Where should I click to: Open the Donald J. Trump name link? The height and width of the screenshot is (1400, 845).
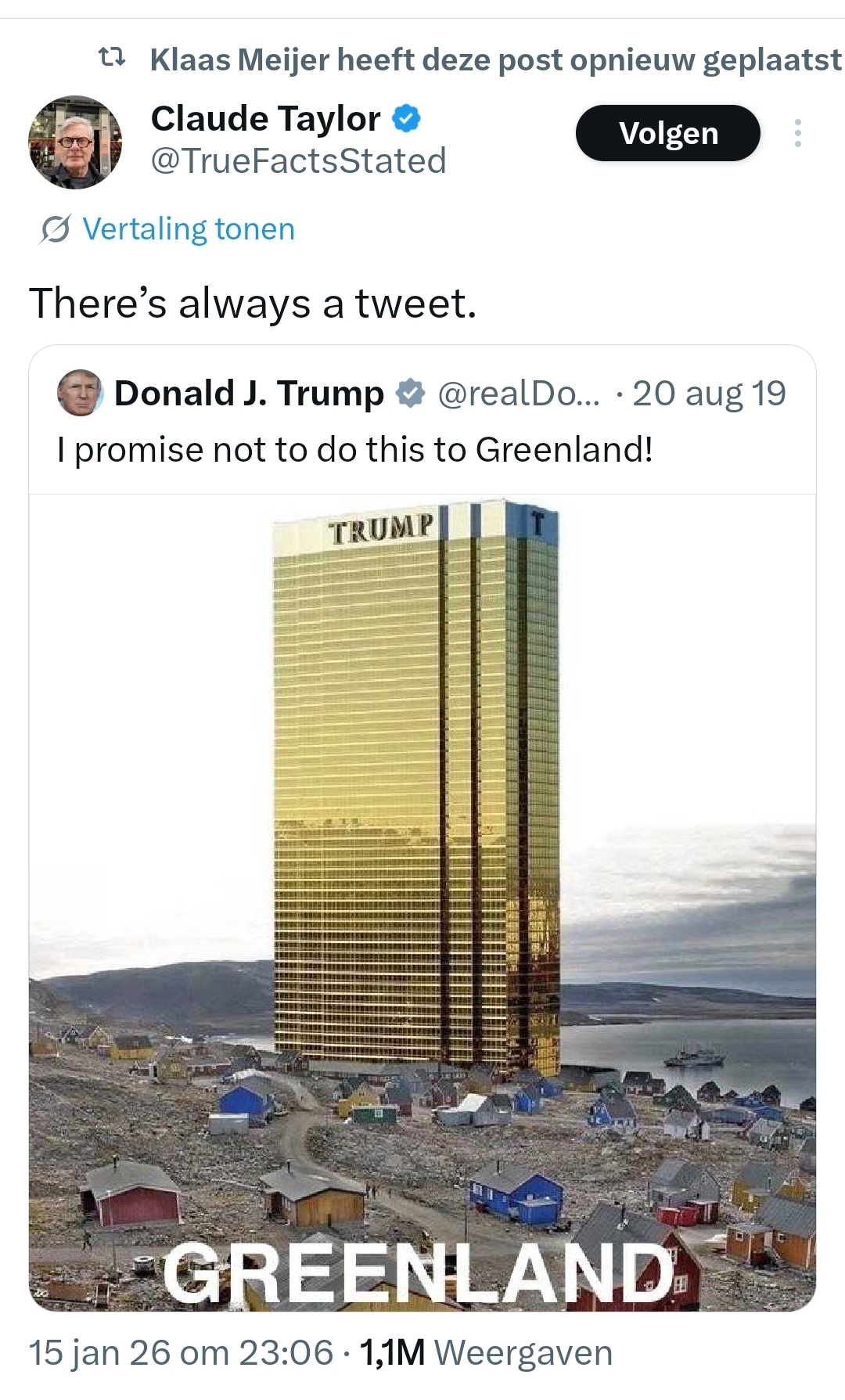tap(249, 393)
